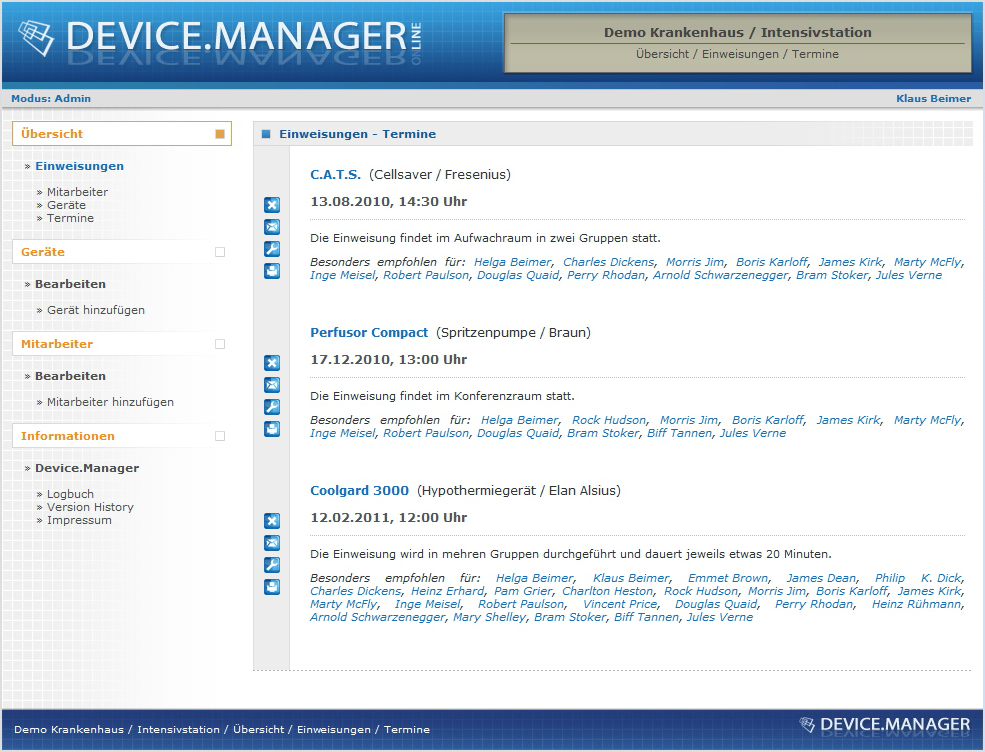Delete the Coolgard 3000 appointment via X icon
This screenshot has height=752, width=985.
click(x=272, y=521)
